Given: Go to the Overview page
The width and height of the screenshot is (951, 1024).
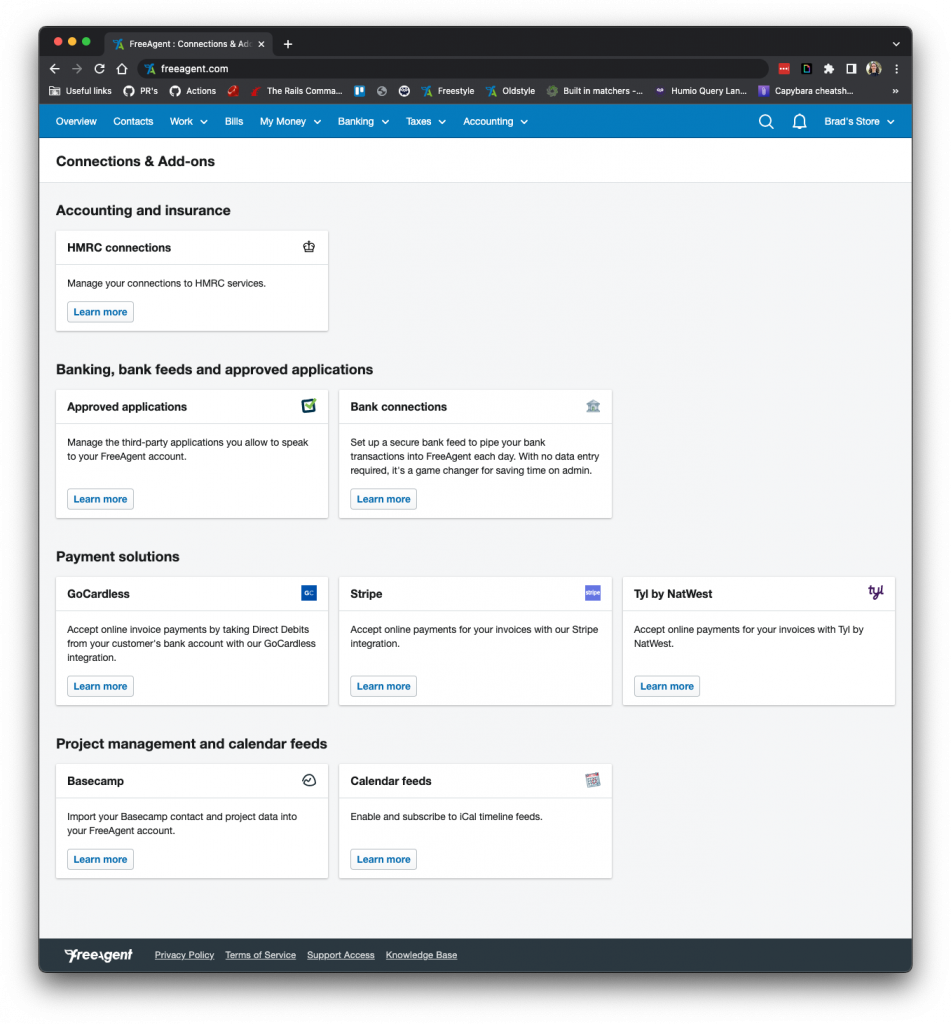Looking at the screenshot, I should (x=76, y=121).
